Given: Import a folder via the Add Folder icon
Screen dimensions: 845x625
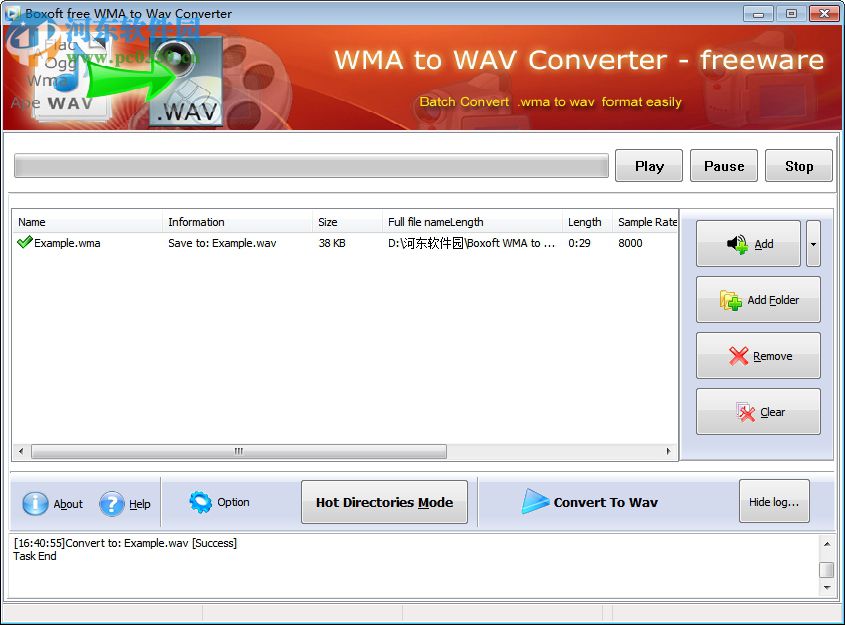Looking at the screenshot, I should [x=731, y=299].
